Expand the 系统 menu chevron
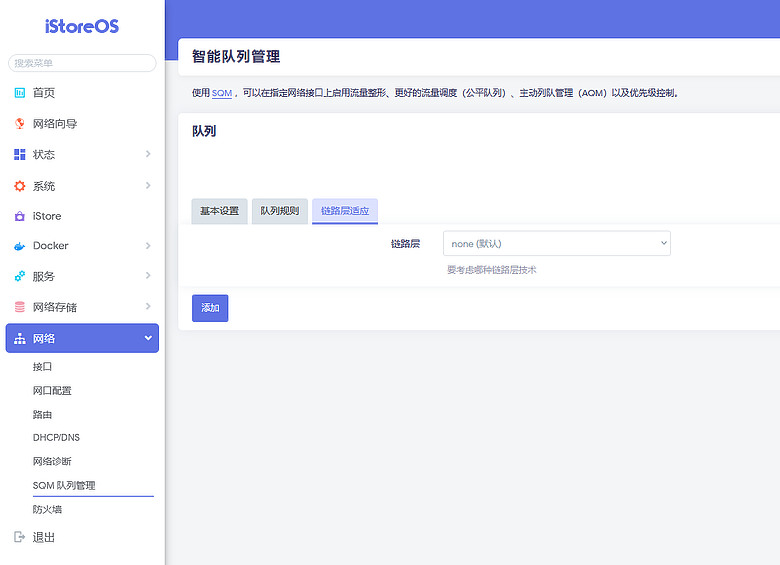The image size is (780, 565). point(148,186)
